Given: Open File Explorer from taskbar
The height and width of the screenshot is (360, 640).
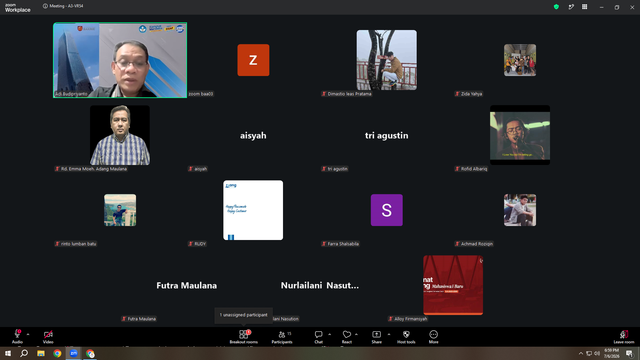Looking at the screenshot, I should tap(41, 353).
